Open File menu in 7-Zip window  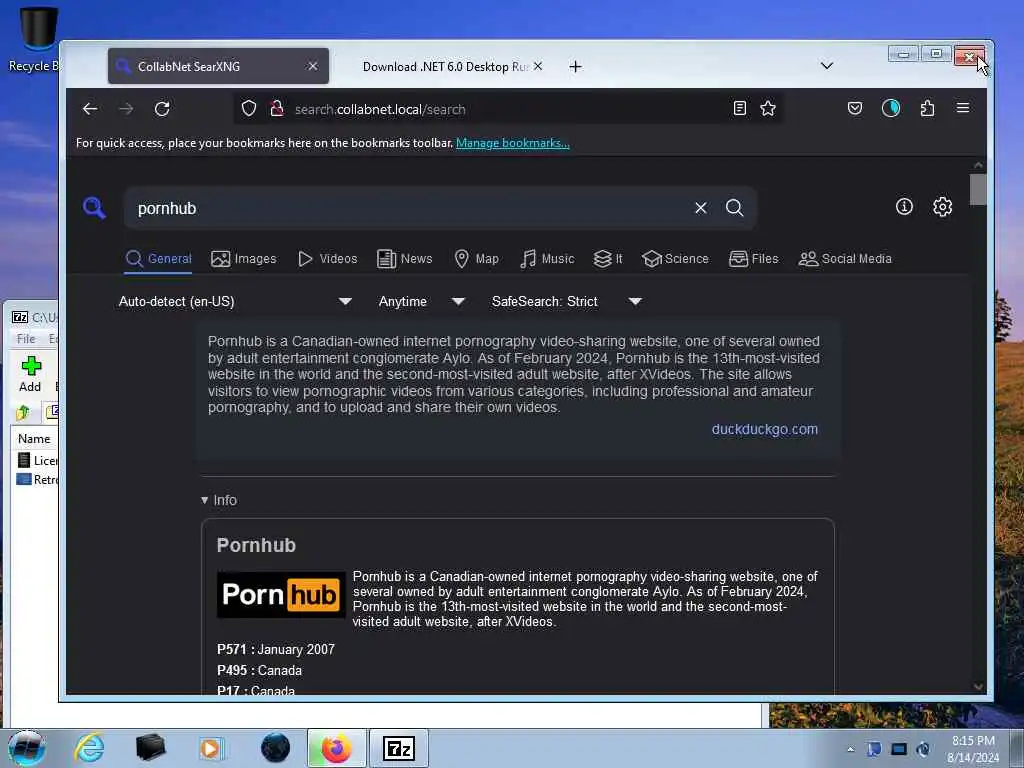click(26, 338)
